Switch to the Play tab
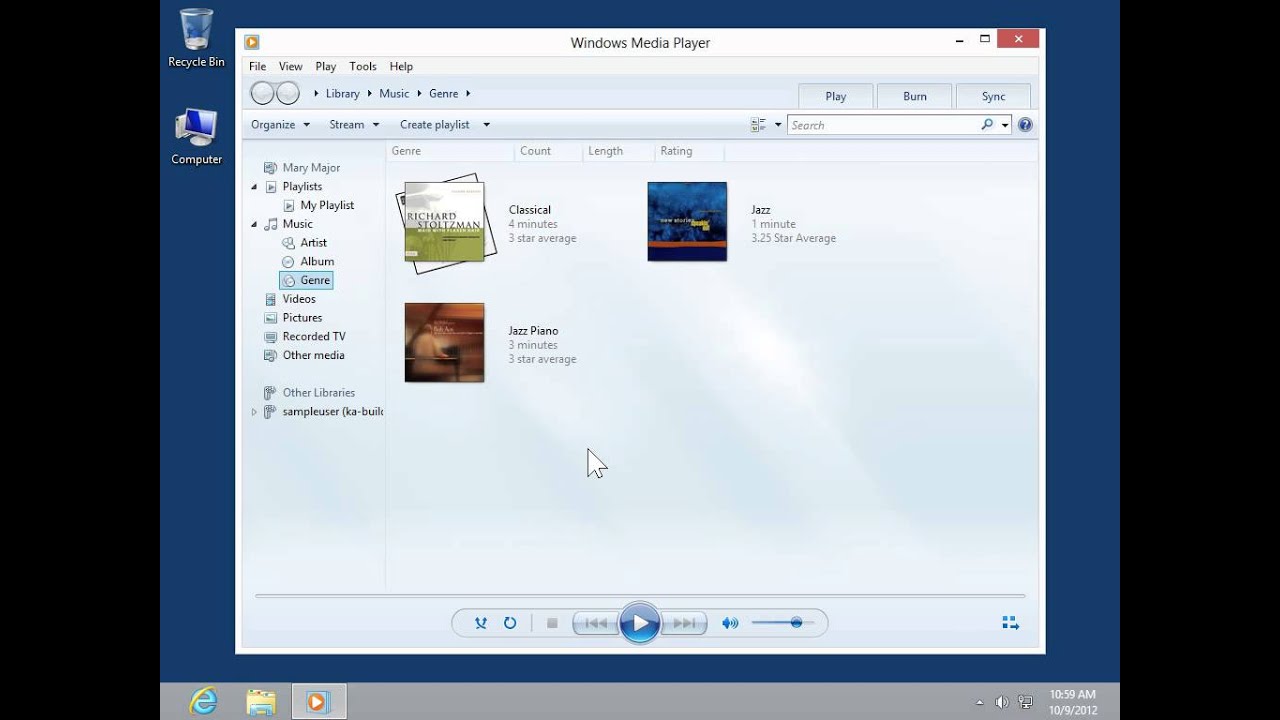 pyautogui.click(x=836, y=96)
